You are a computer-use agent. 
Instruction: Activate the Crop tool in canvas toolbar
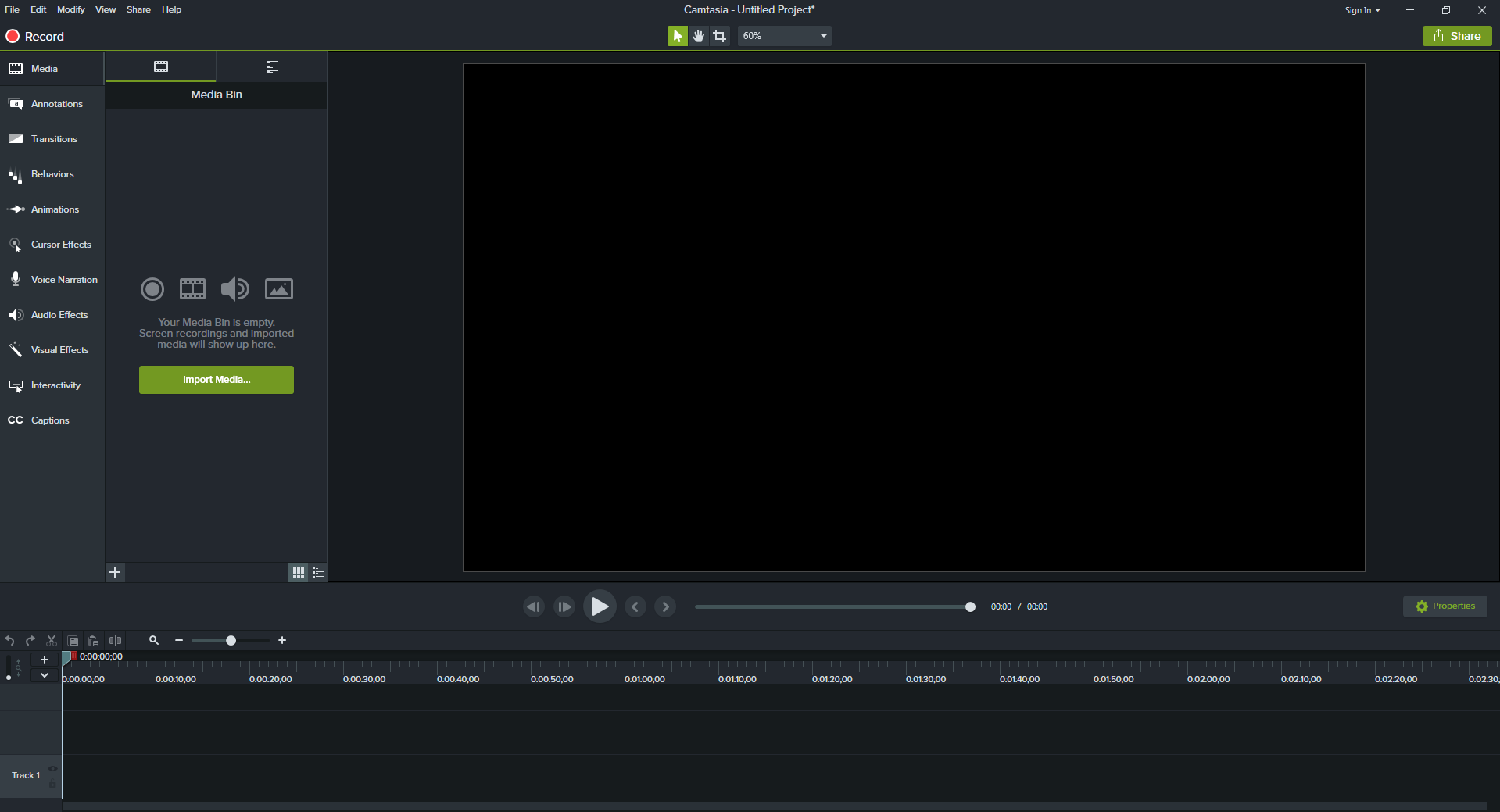tap(720, 36)
